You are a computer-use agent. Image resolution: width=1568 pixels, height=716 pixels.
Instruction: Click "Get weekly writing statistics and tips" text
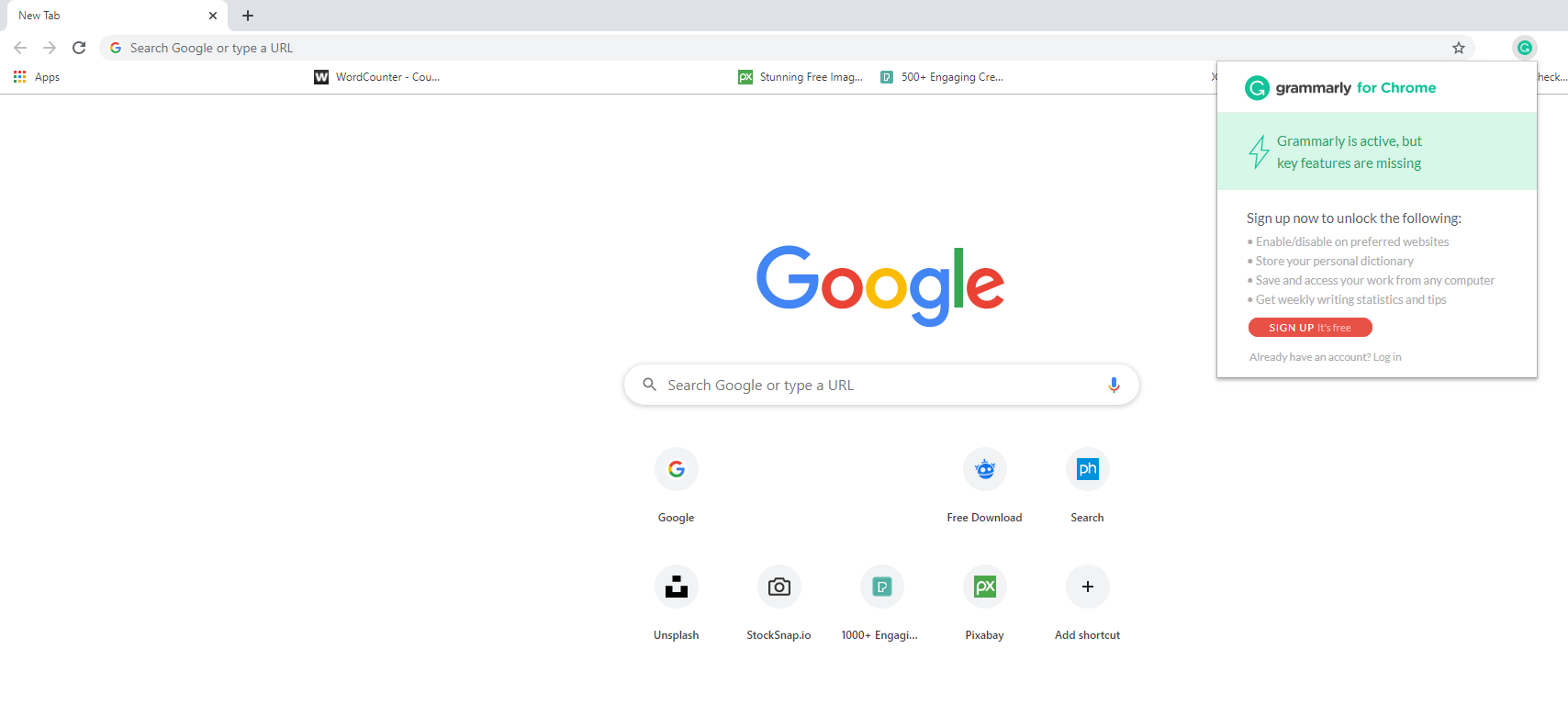pos(1350,299)
